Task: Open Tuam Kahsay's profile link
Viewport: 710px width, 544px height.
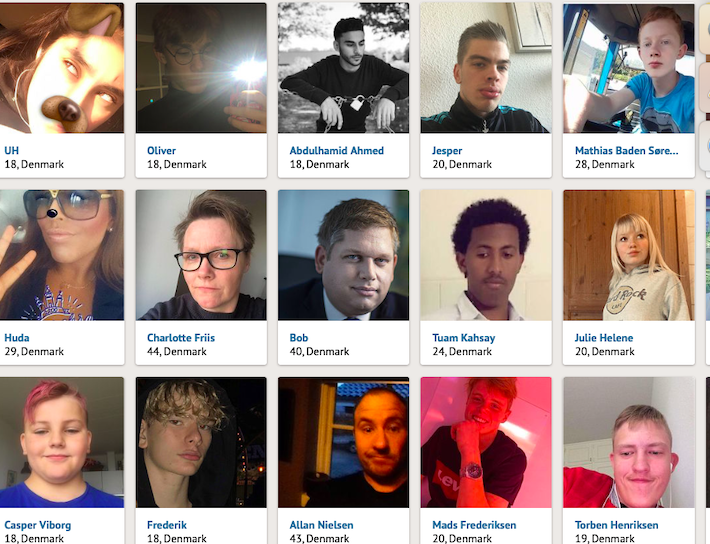Action: pos(464,338)
